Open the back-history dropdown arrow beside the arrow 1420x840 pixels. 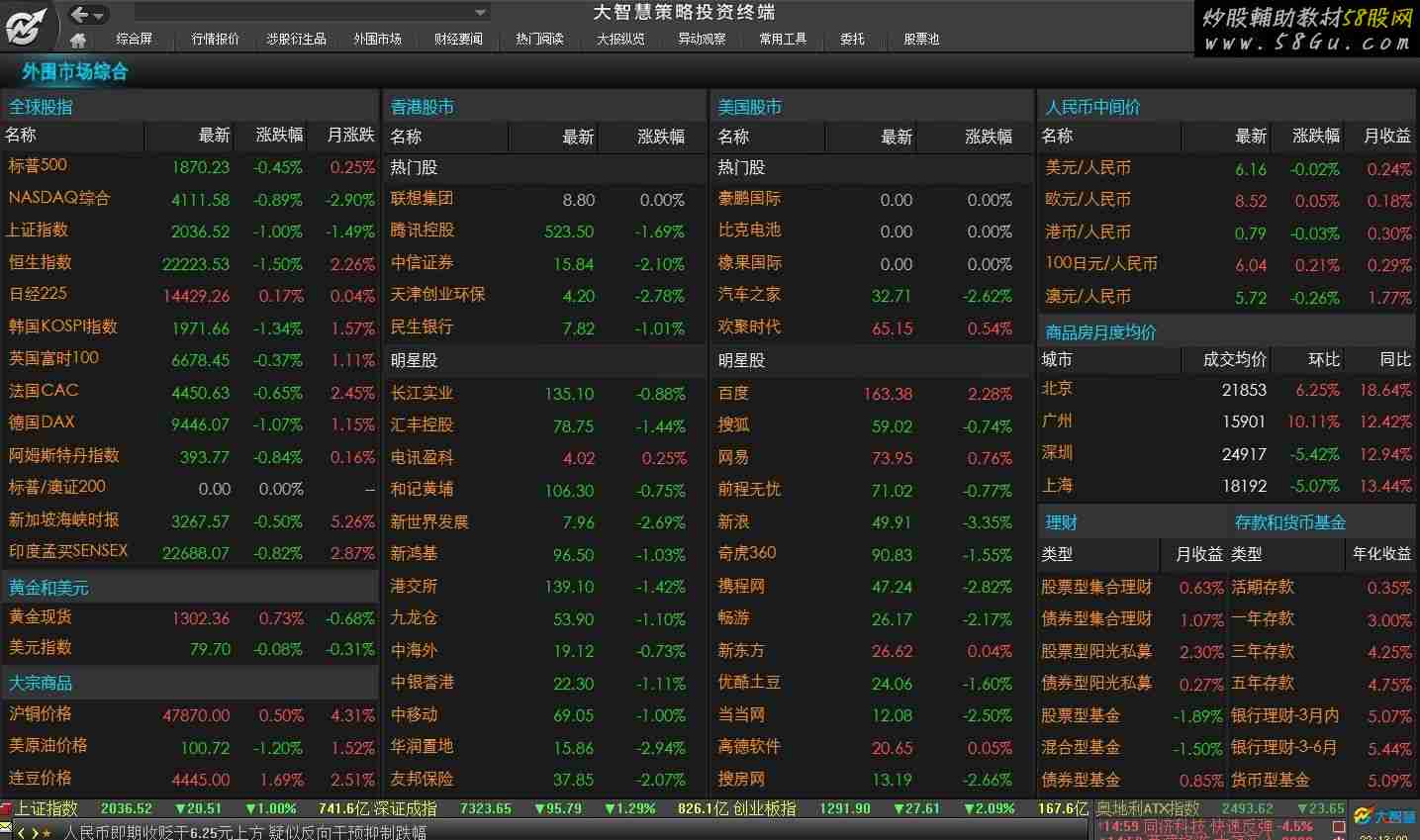(100, 15)
